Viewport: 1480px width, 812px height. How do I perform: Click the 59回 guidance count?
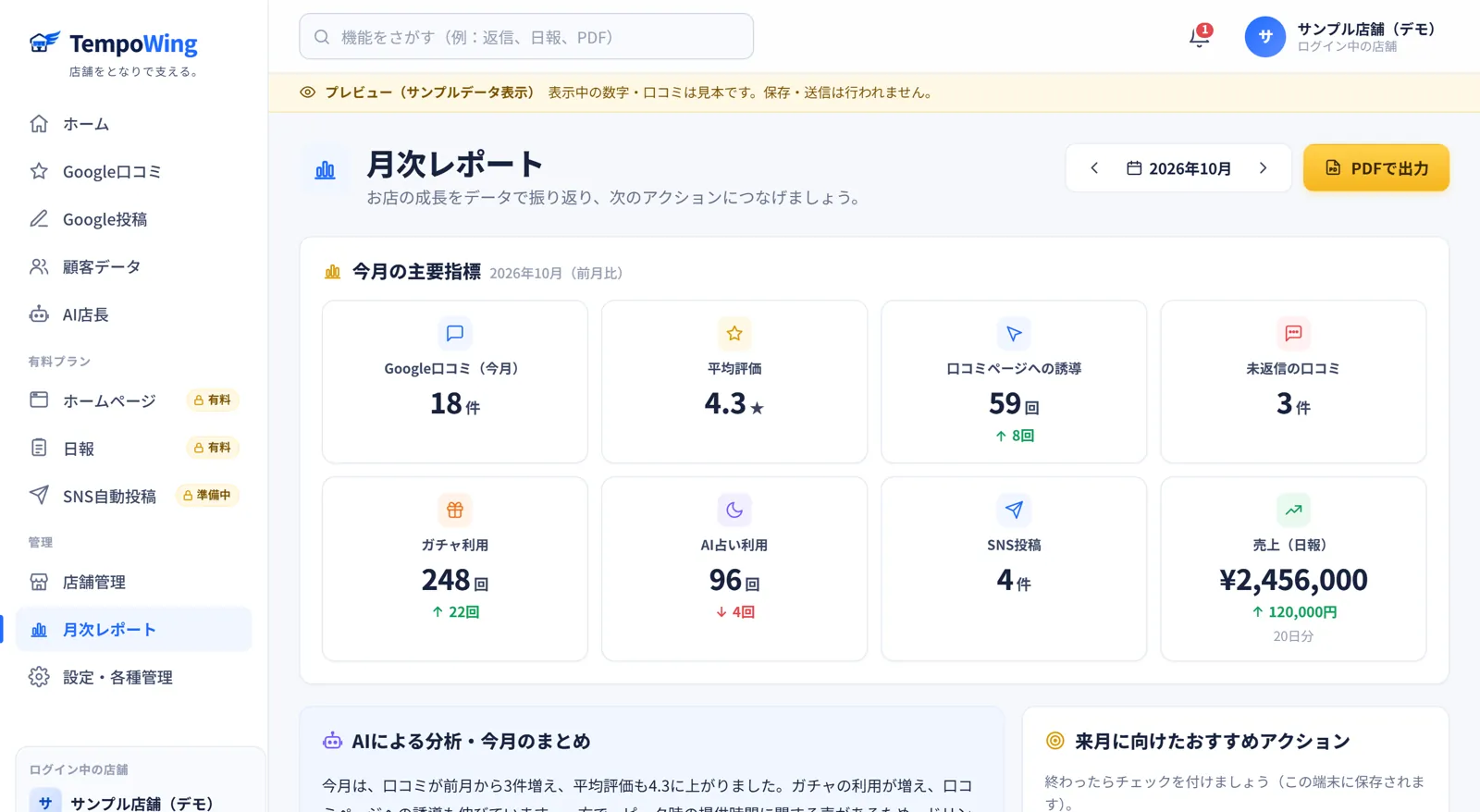(1014, 404)
